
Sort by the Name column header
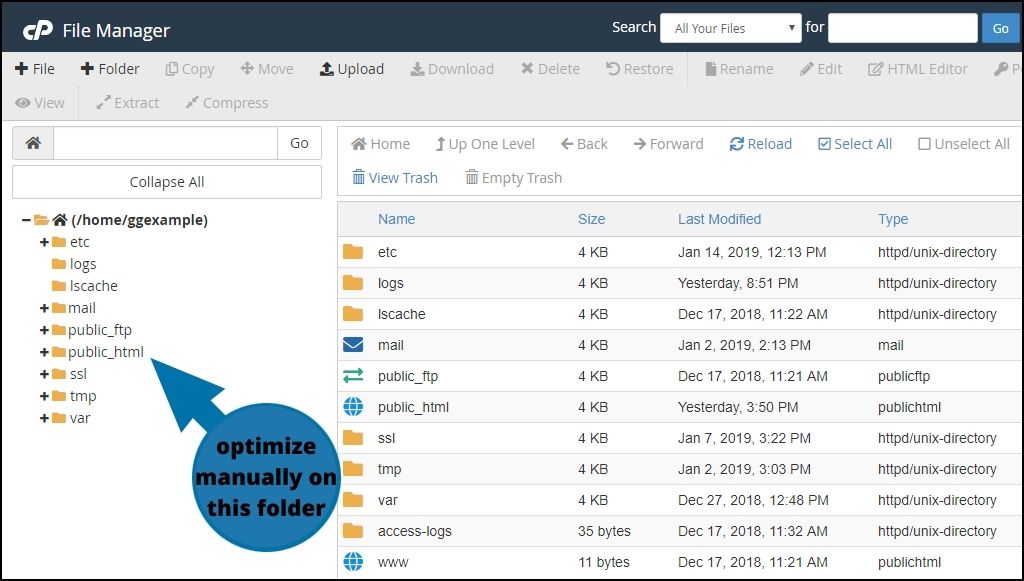coord(396,219)
